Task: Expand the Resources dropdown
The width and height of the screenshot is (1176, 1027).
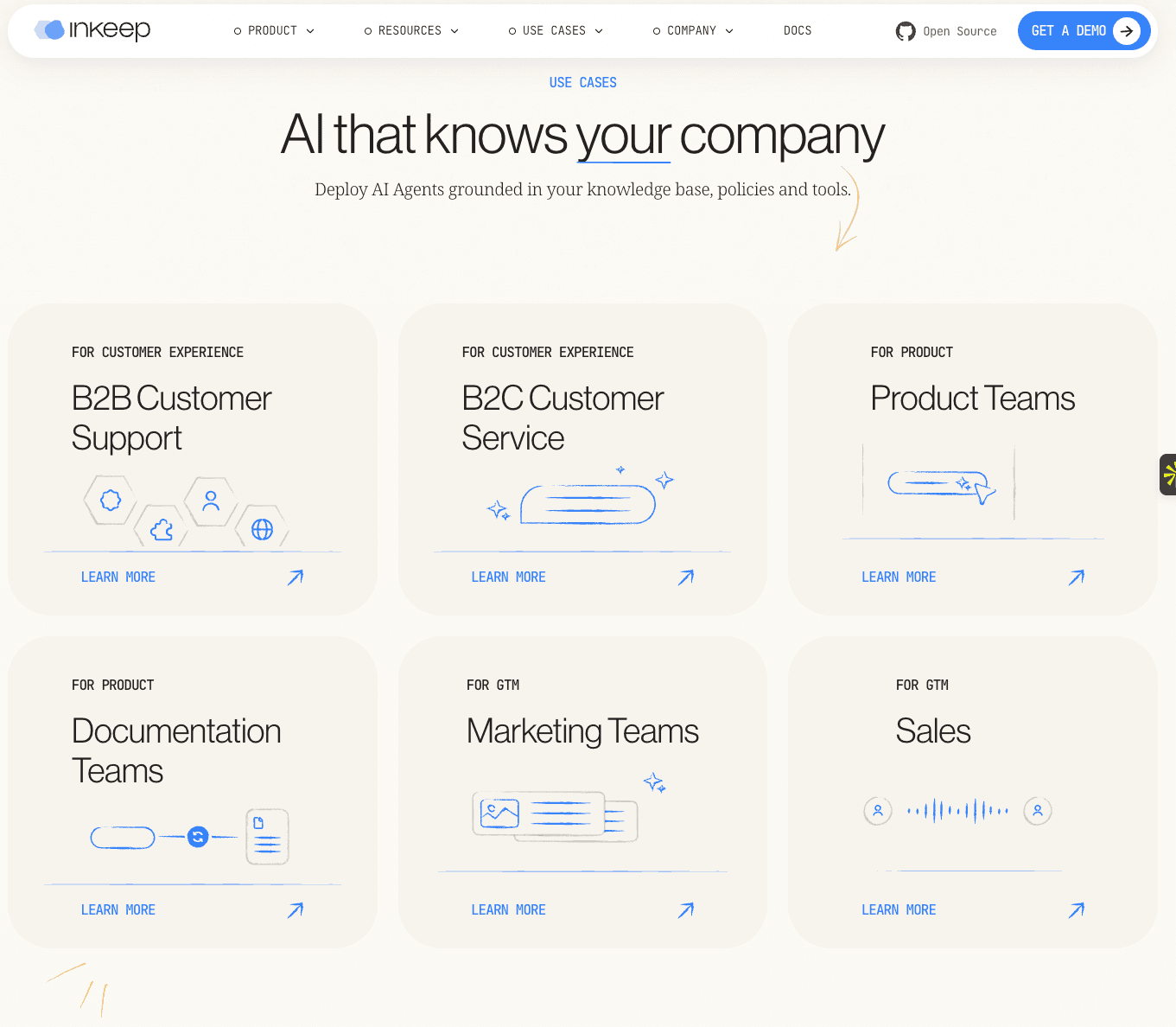Action: coord(410,30)
